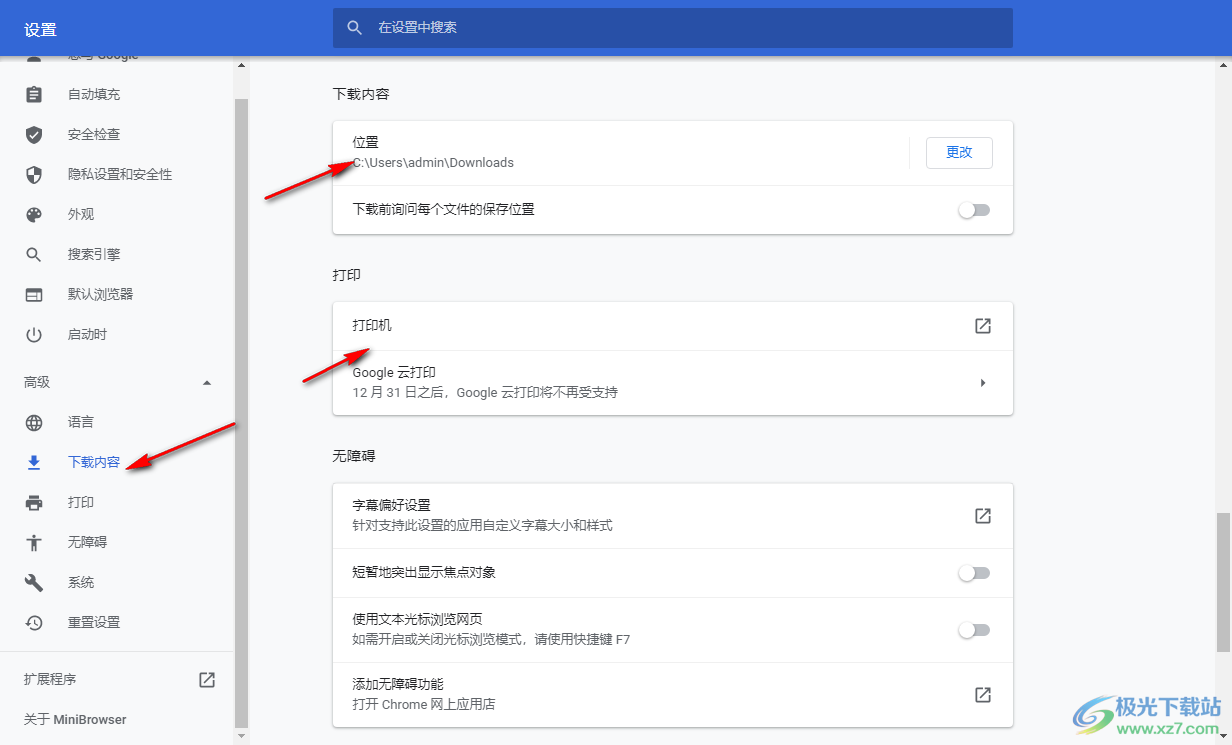Open 字幕偏好设置 external link icon
The height and width of the screenshot is (745, 1232).
982,515
